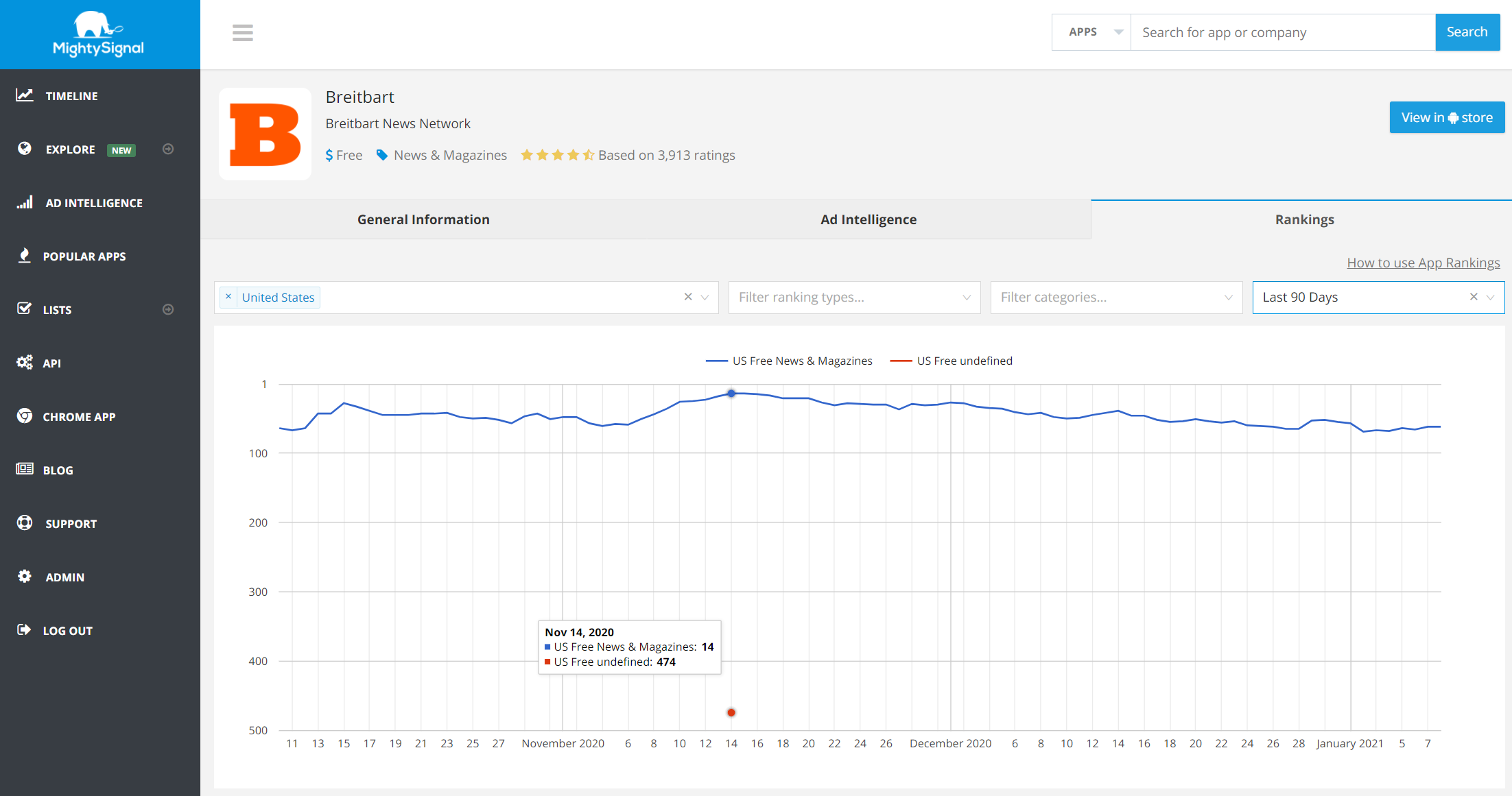
Task: Open Timeline from the sidebar
Action: pos(71,96)
